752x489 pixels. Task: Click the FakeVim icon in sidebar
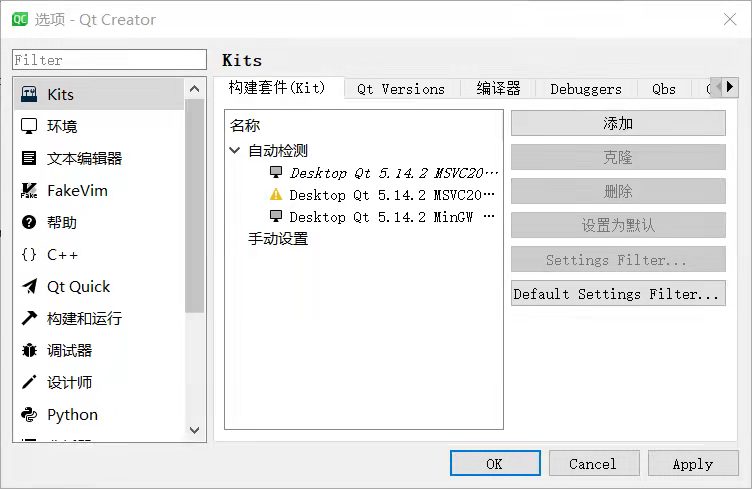coord(29,190)
